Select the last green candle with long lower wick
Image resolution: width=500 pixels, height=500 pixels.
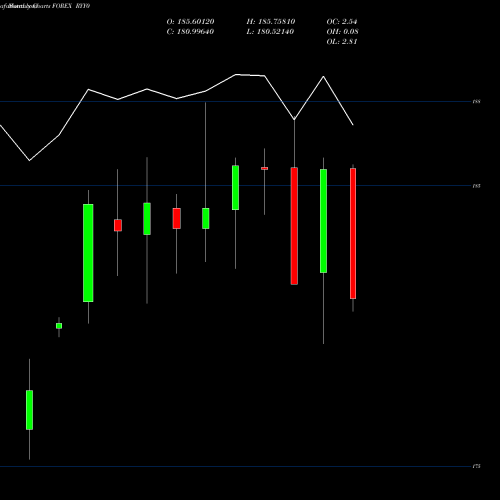323,221
